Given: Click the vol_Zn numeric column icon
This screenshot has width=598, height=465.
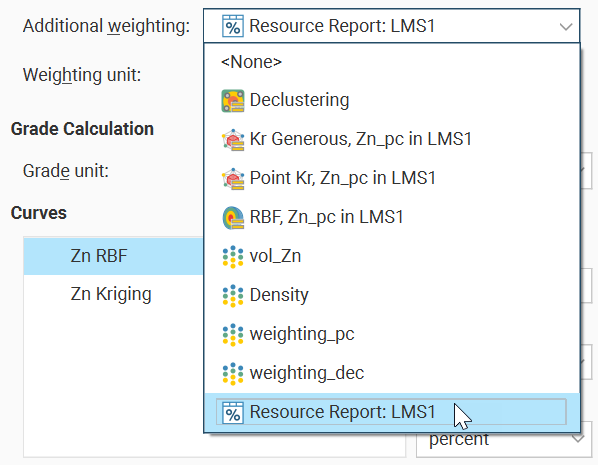Looking at the screenshot, I should click(x=233, y=257).
